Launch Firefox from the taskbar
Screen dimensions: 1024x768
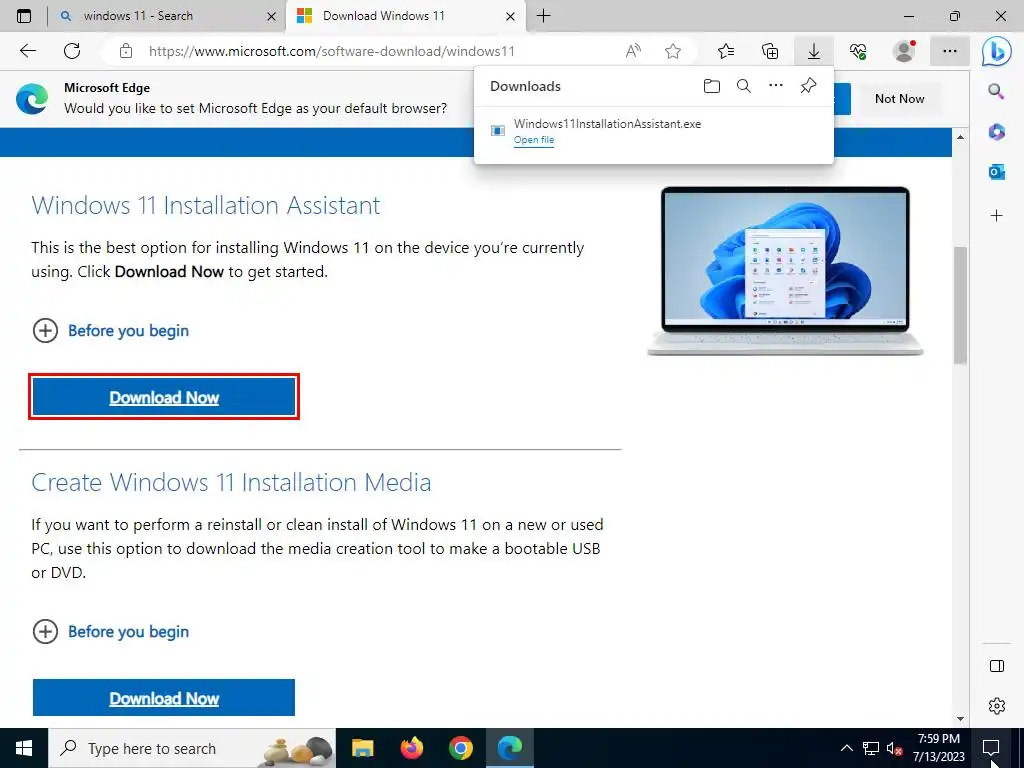(411, 748)
